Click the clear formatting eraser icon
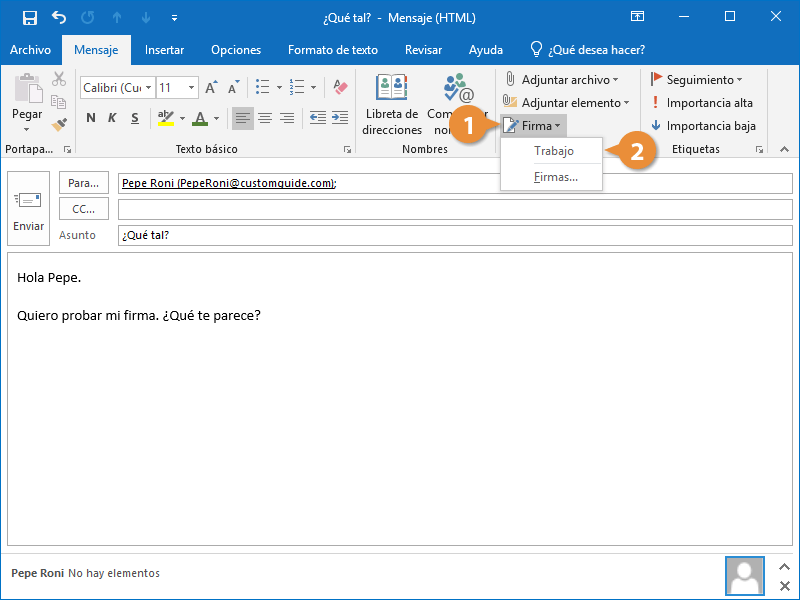 coord(340,88)
